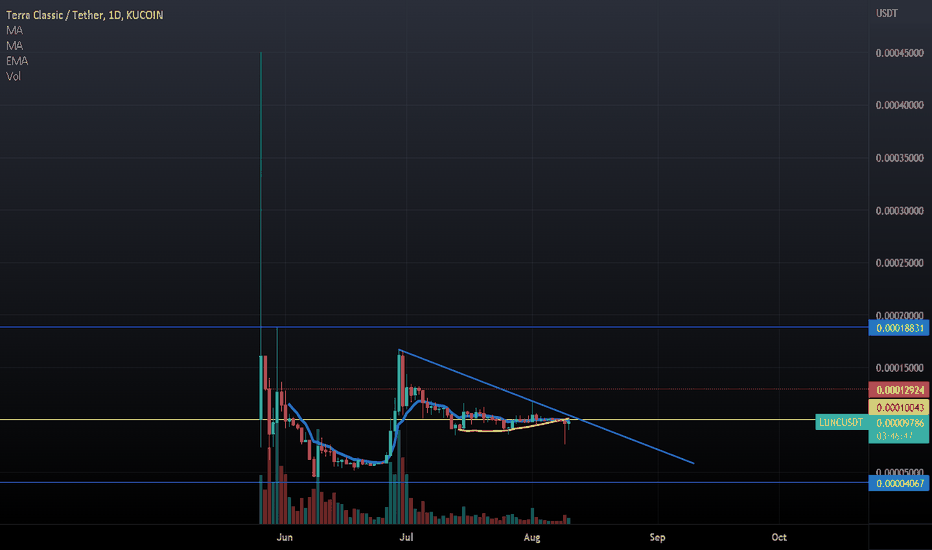Select the Vol indicator label
The width and height of the screenshot is (932, 550).
pyautogui.click(x=13, y=77)
